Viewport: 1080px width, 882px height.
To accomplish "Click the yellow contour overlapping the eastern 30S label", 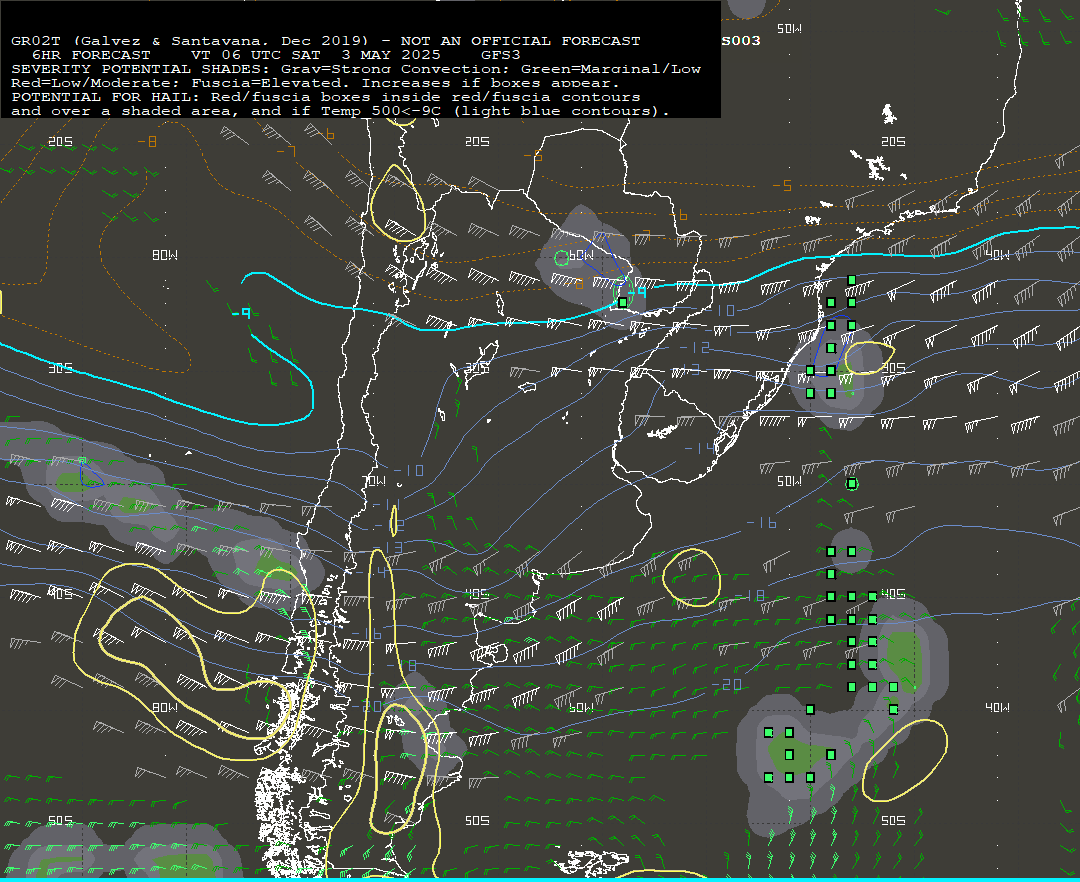I will pyautogui.click(x=869, y=357).
